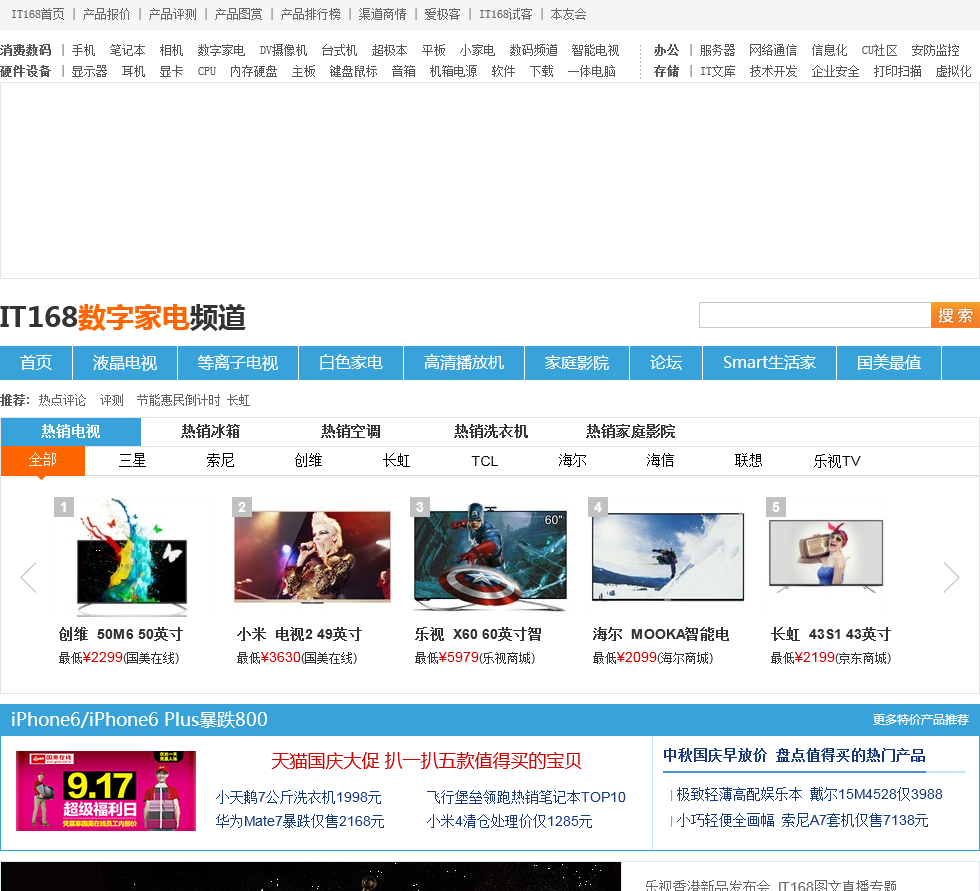Click the right carousel arrow
The image size is (980, 891).
tap(951, 577)
